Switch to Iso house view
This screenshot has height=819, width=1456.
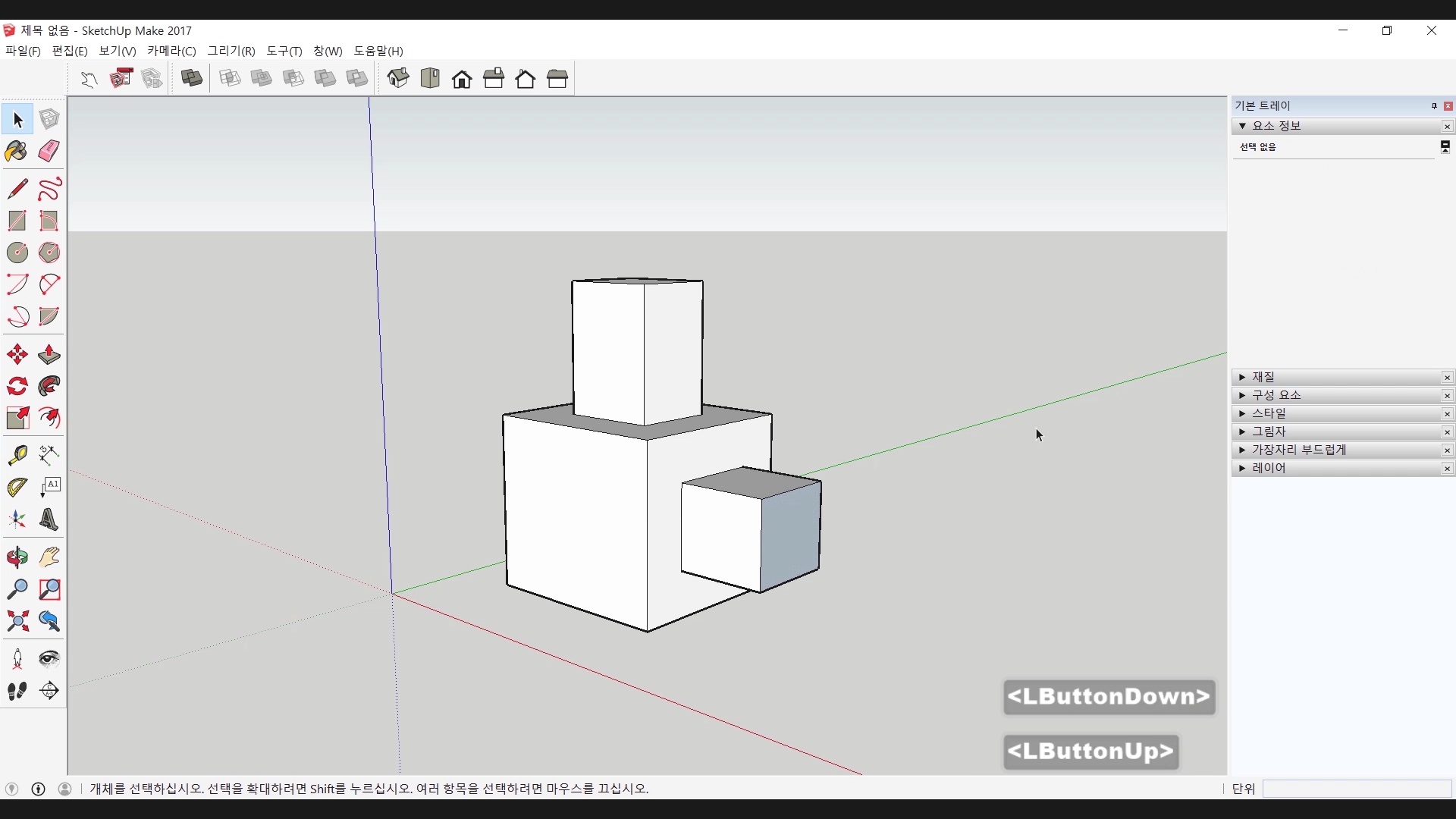398,78
